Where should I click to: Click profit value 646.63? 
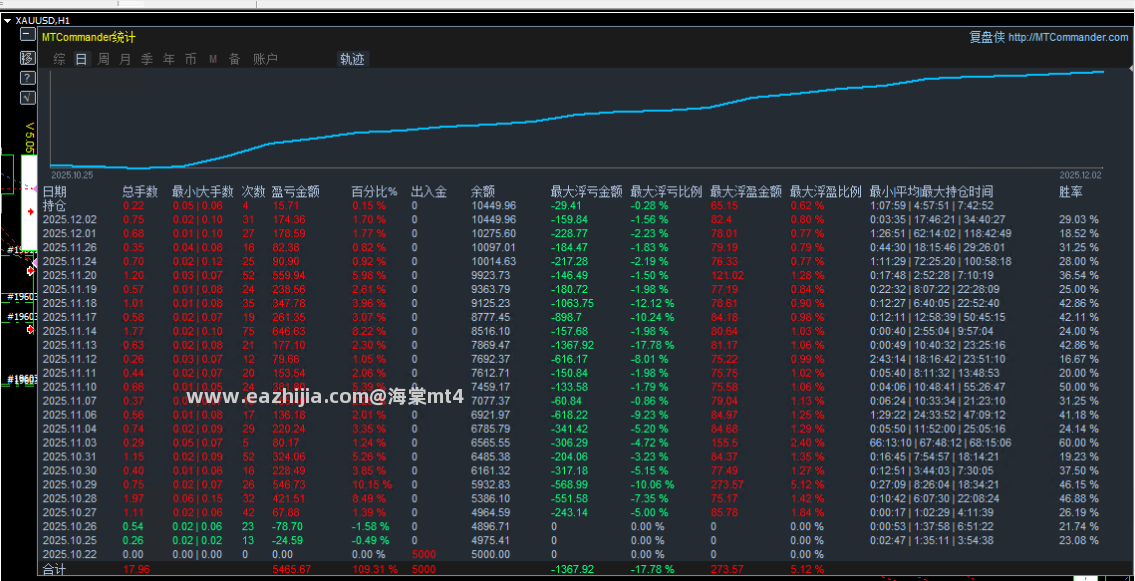288,331
